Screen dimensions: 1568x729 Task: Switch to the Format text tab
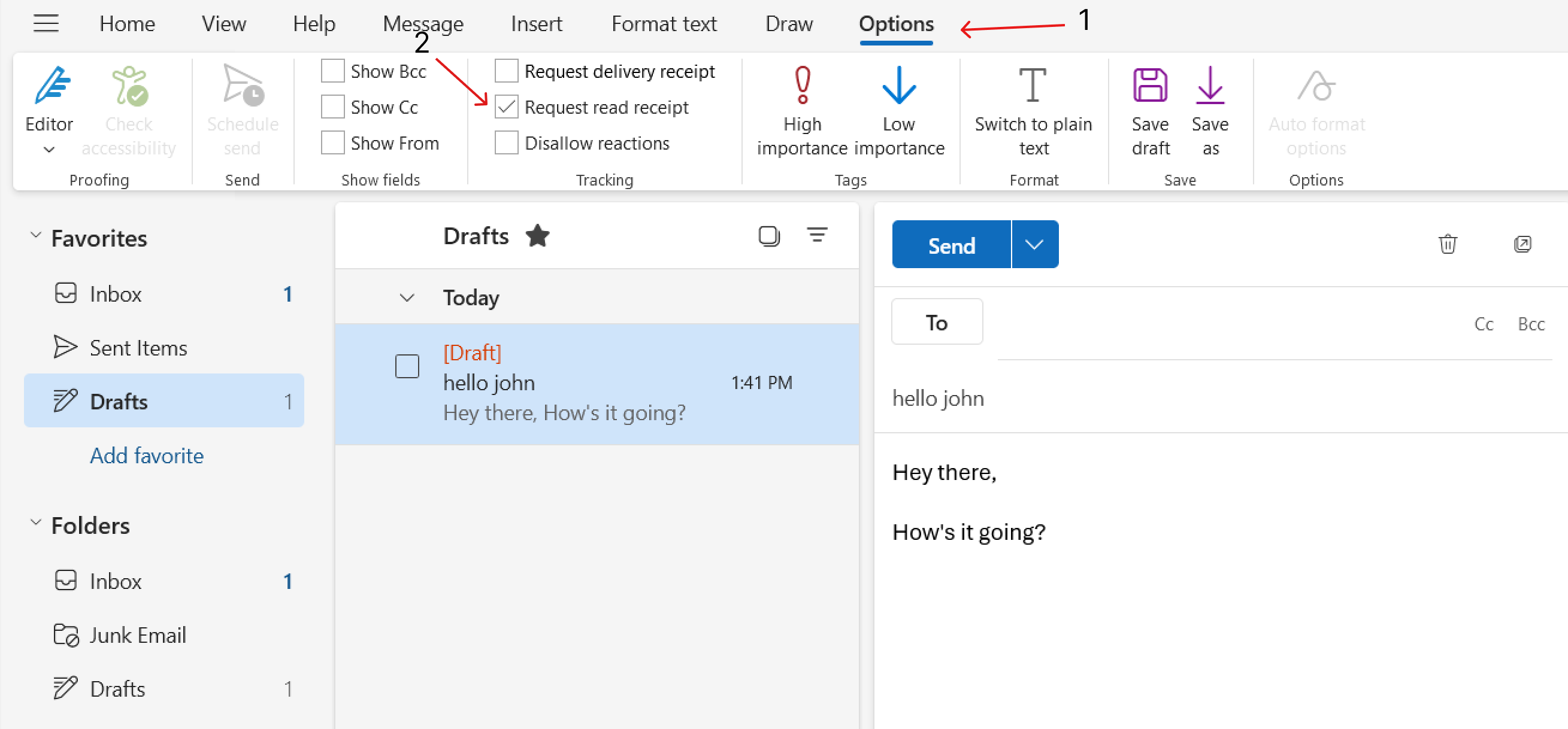[x=664, y=24]
